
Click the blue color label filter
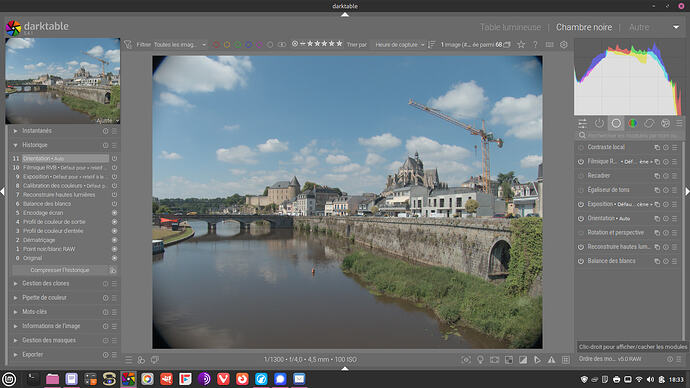pyautogui.click(x=248, y=45)
